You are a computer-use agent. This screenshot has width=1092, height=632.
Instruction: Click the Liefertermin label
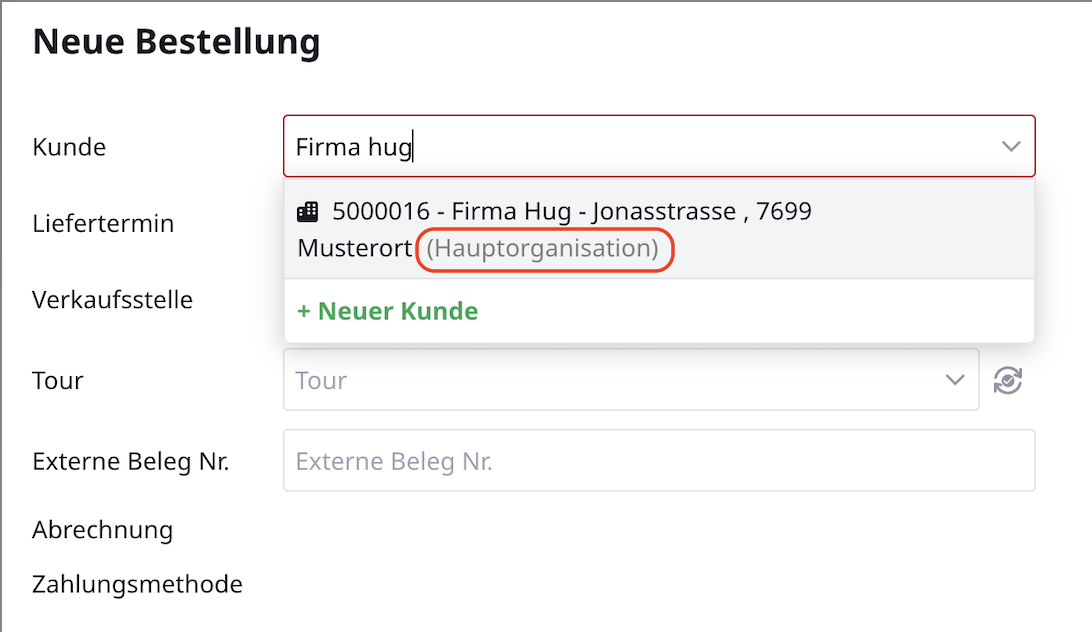[103, 223]
